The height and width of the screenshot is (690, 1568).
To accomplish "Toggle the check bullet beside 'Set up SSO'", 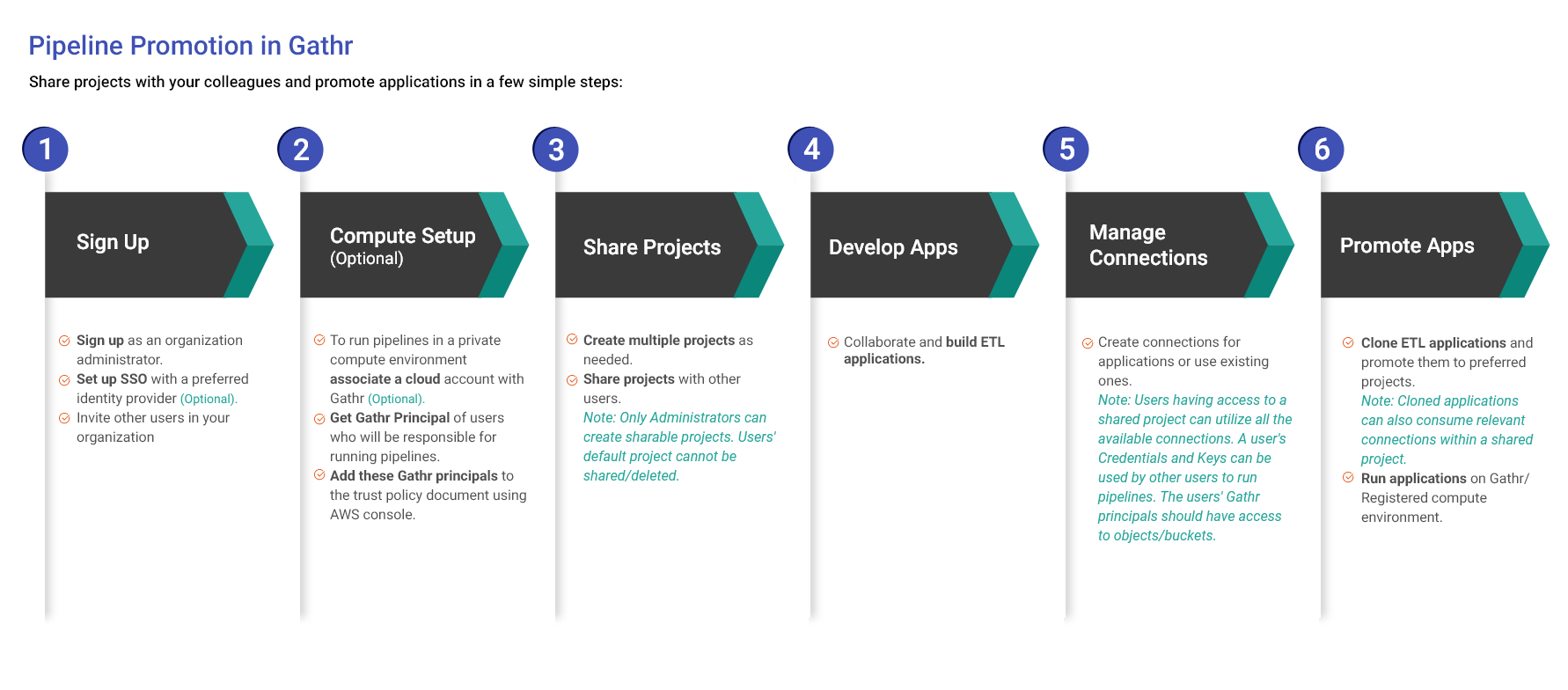I will click(x=64, y=380).
